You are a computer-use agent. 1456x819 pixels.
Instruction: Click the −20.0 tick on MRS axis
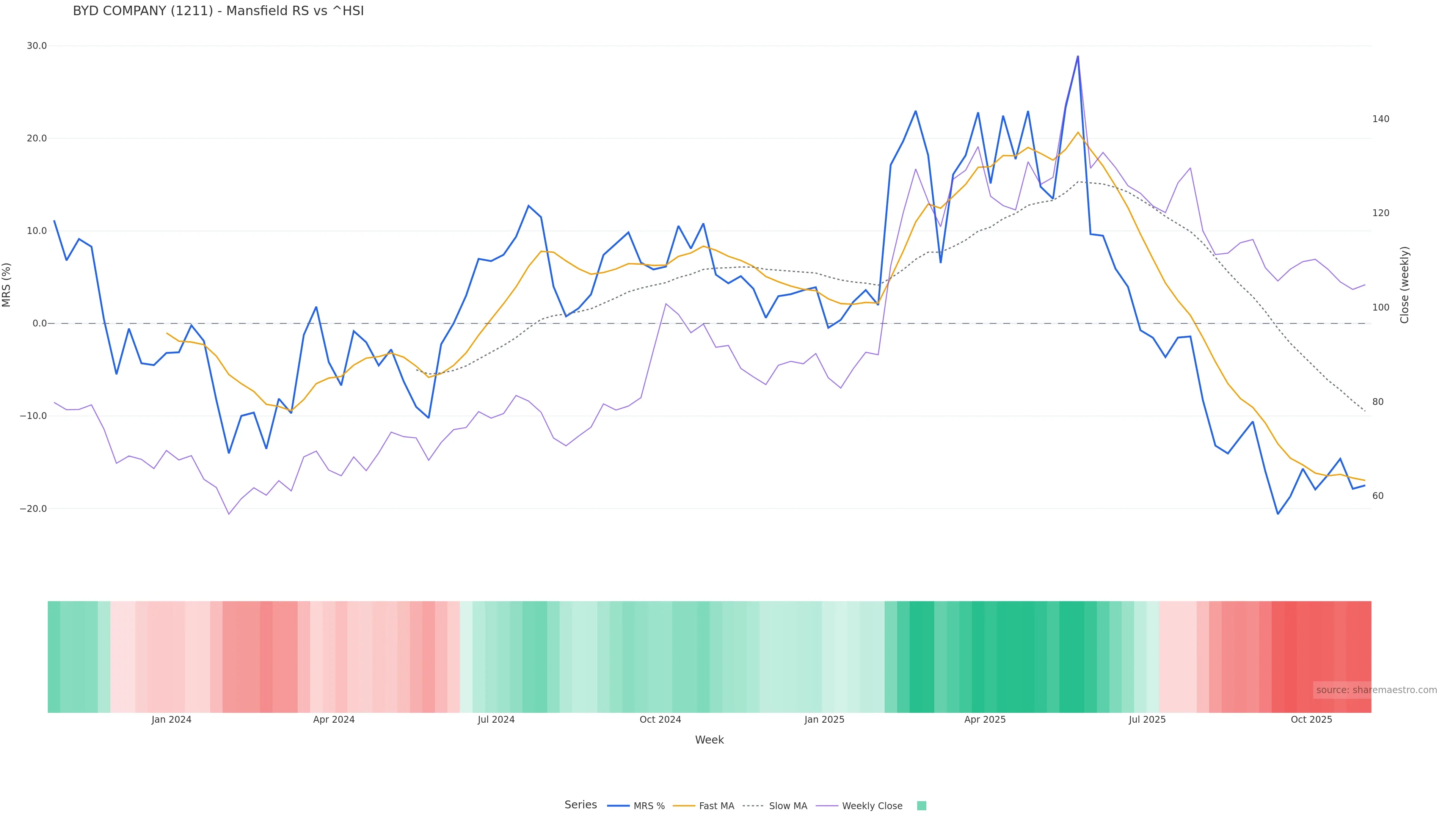click(33, 509)
